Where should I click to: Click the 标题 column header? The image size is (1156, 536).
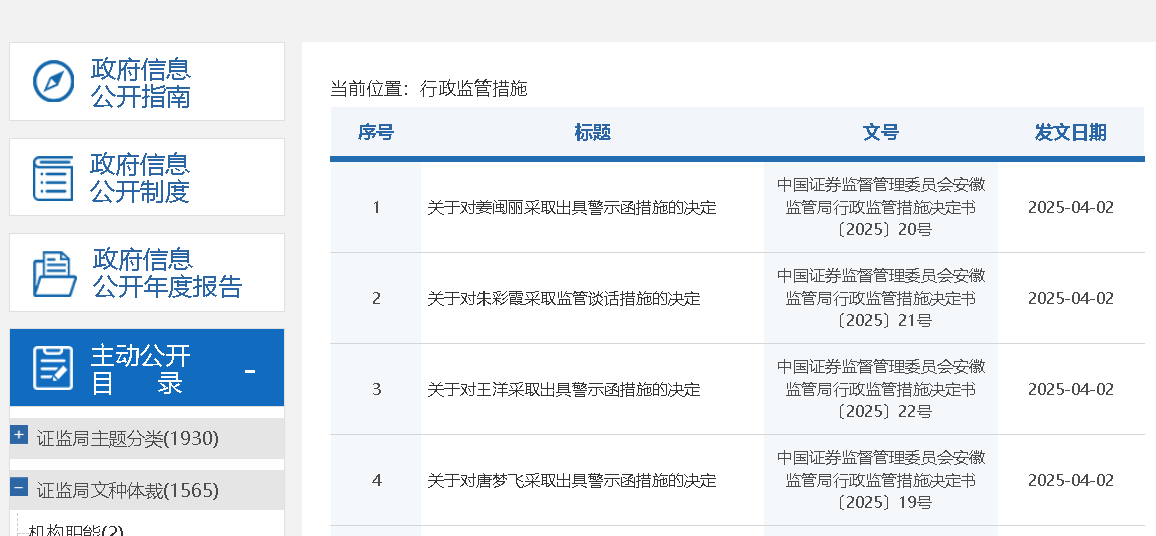tap(593, 133)
